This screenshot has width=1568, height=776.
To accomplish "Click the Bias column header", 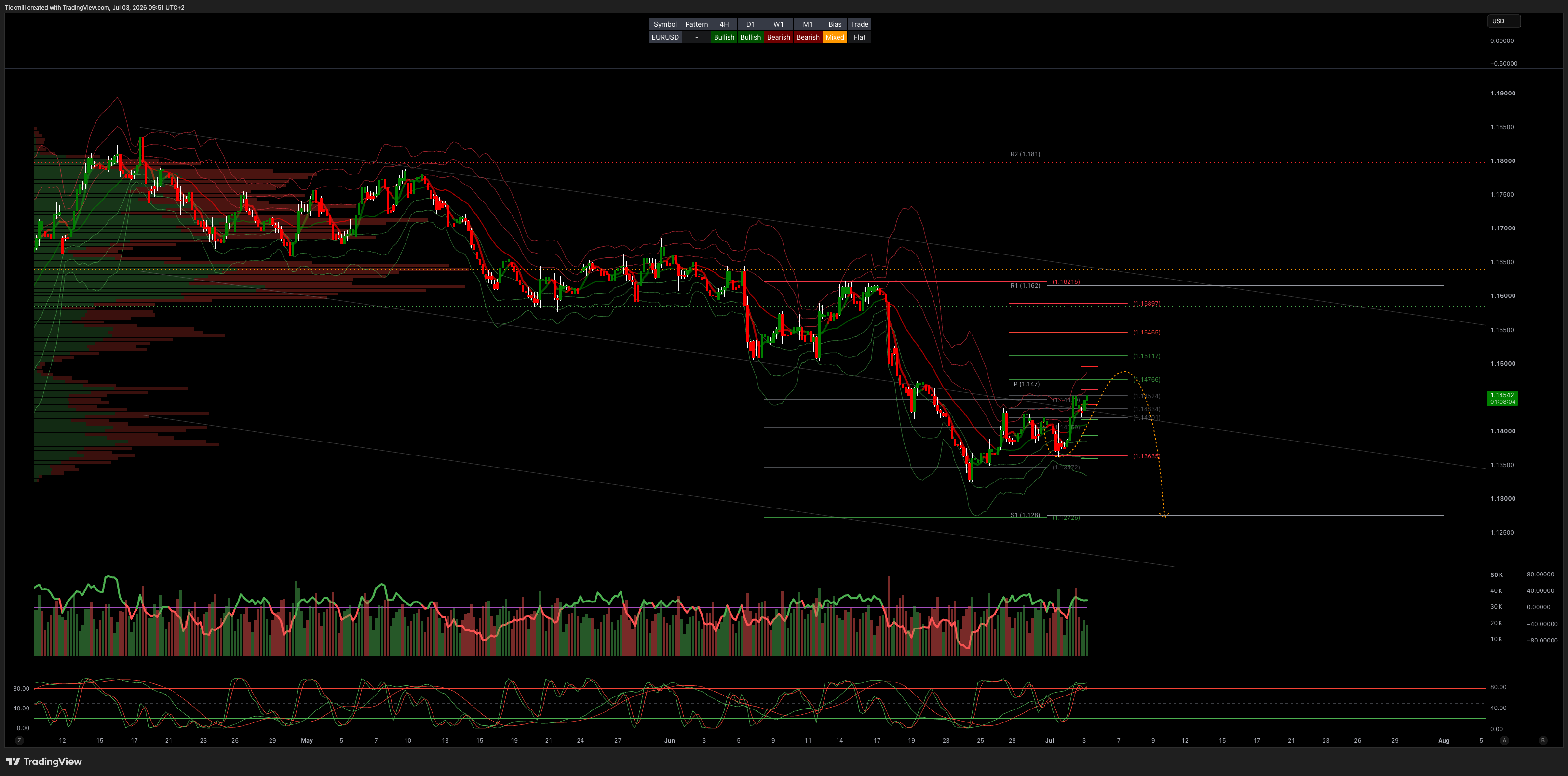I will click(835, 25).
